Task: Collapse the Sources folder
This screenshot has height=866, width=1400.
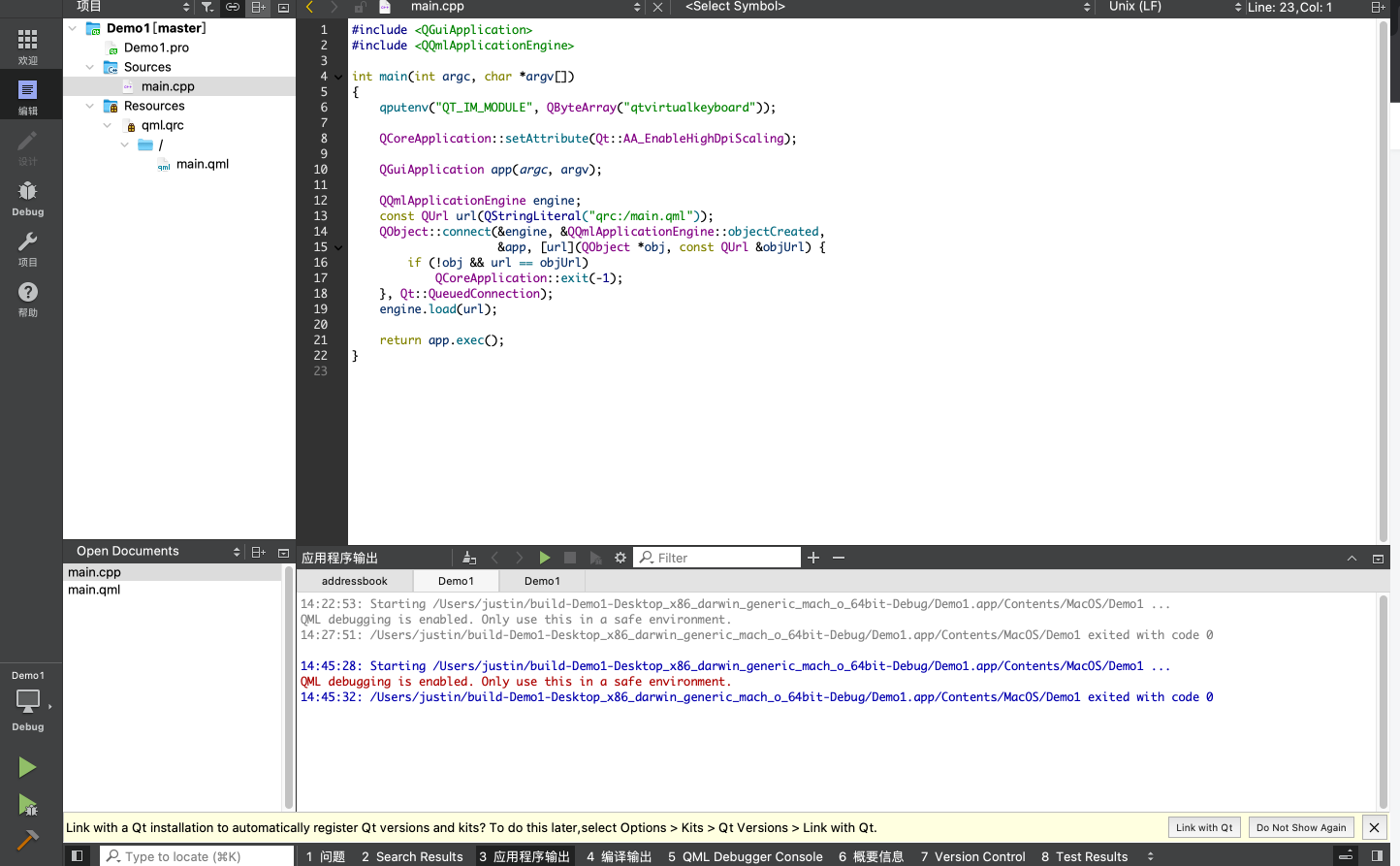Action: coord(90,67)
